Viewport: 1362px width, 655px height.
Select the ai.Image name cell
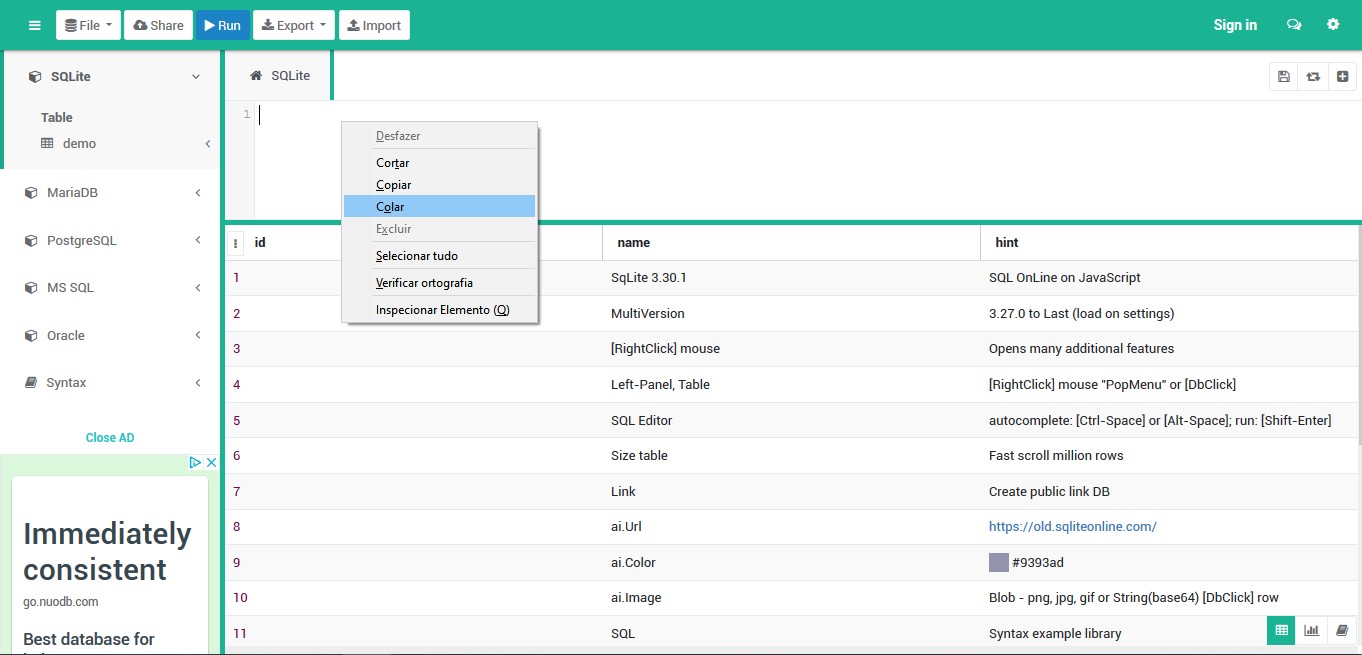791,598
